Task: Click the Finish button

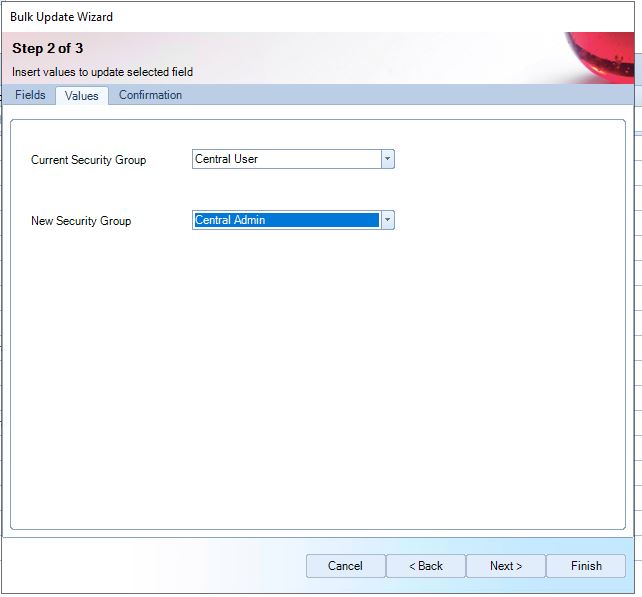Action: point(586,566)
